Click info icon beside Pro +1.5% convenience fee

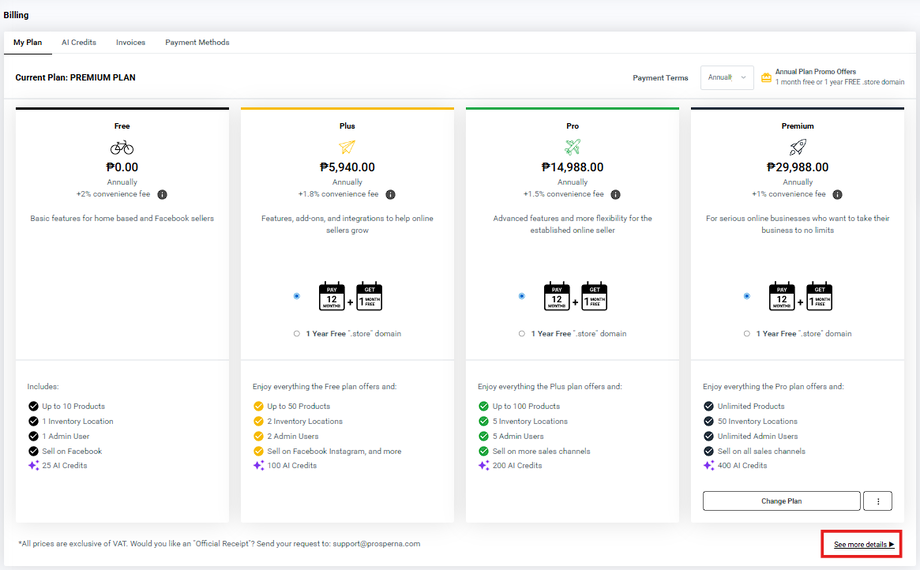[615, 195]
